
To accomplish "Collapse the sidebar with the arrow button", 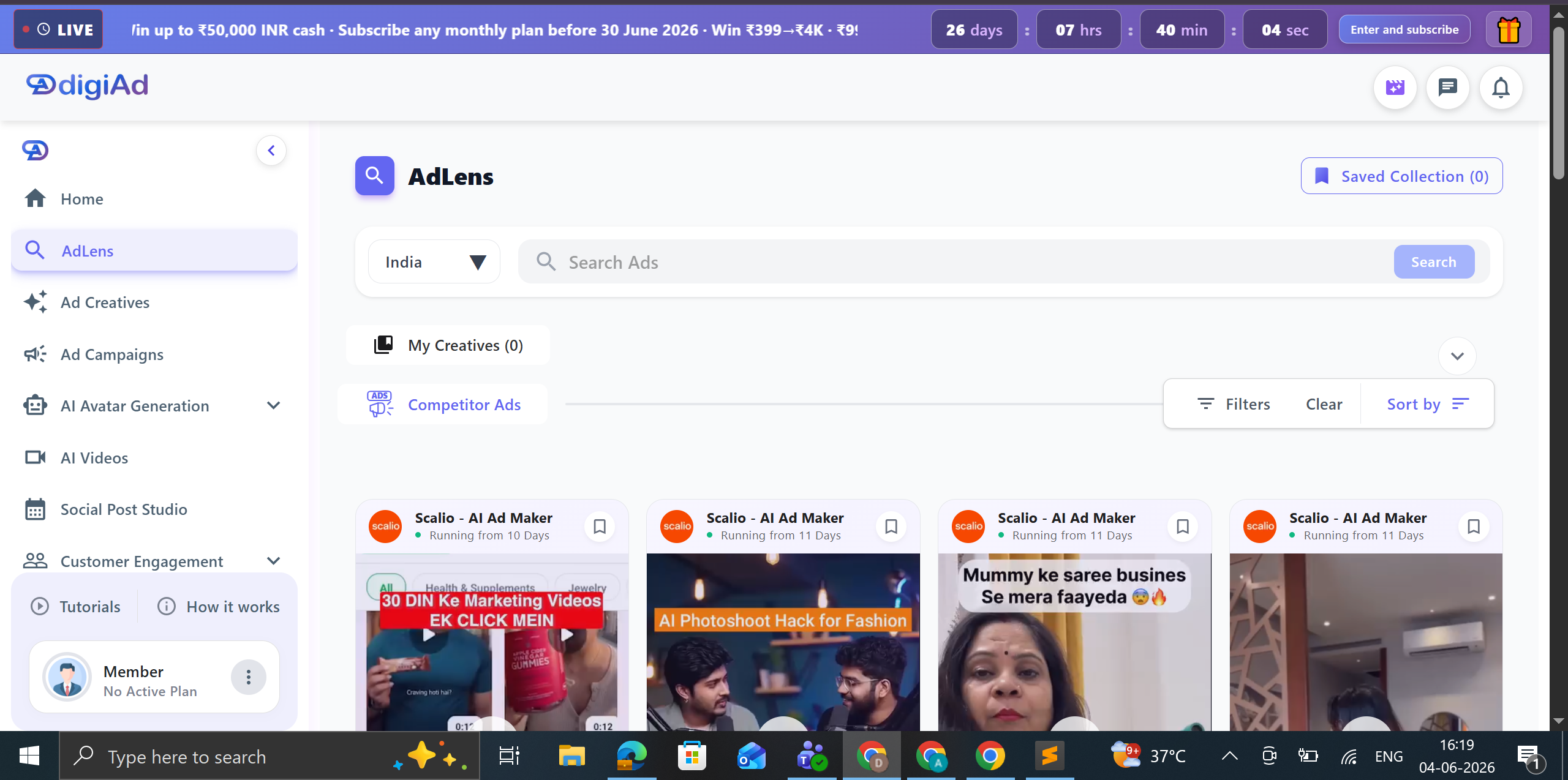I will click(x=271, y=151).
